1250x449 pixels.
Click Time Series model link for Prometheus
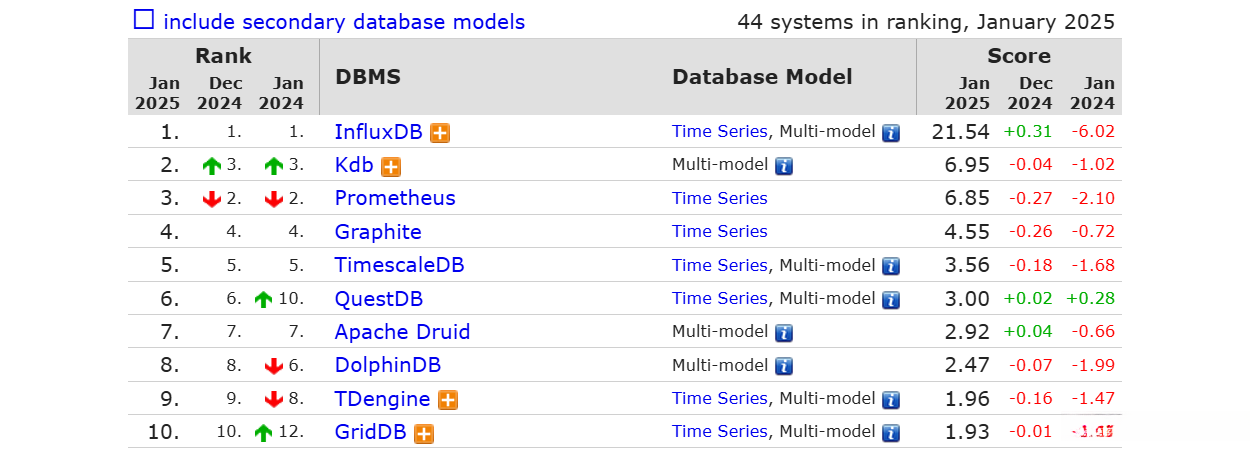pyautogui.click(x=719, y=198)
